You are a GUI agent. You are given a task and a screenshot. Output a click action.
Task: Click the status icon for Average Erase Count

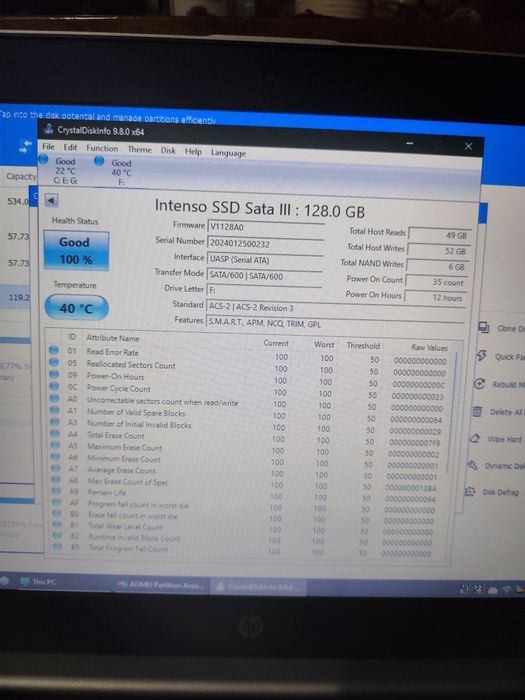56,468
